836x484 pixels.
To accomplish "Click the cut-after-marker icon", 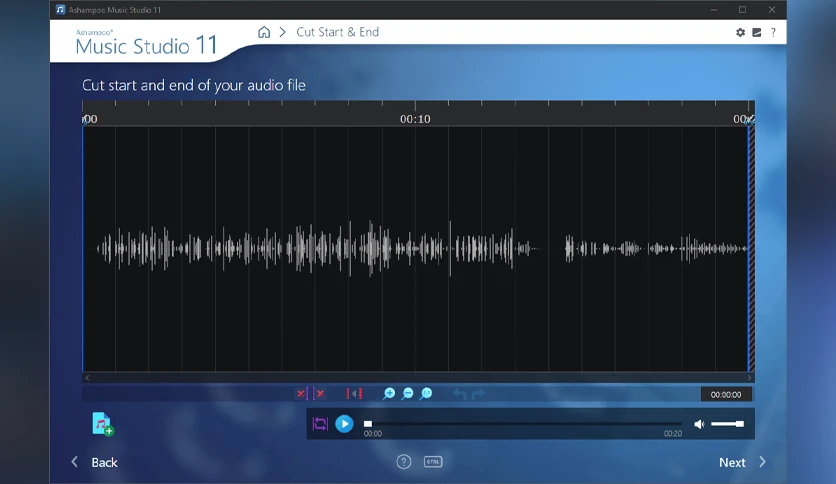I will 319,394.
